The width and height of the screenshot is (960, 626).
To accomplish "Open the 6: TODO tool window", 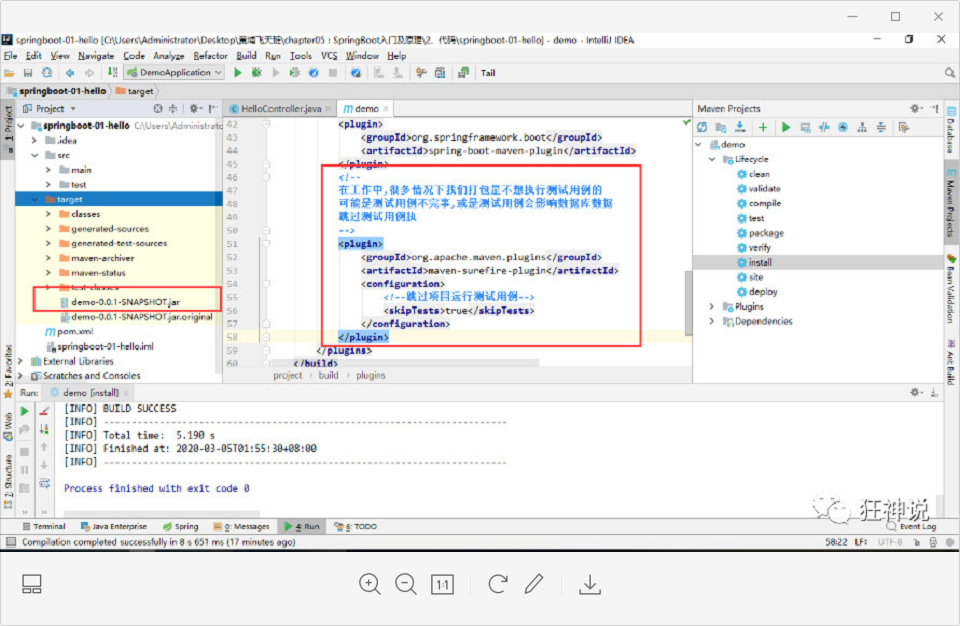I will click(356, 526).
